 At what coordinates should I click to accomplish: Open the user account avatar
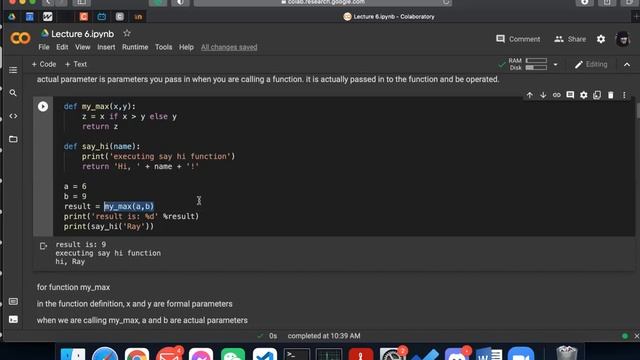[x=622, y=39]
